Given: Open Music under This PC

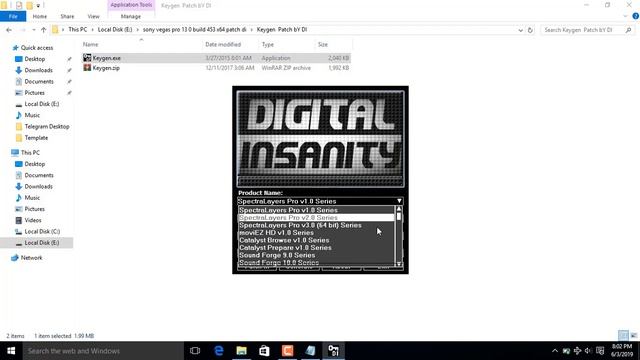Looking at the screenshot, I should (32, 198).
